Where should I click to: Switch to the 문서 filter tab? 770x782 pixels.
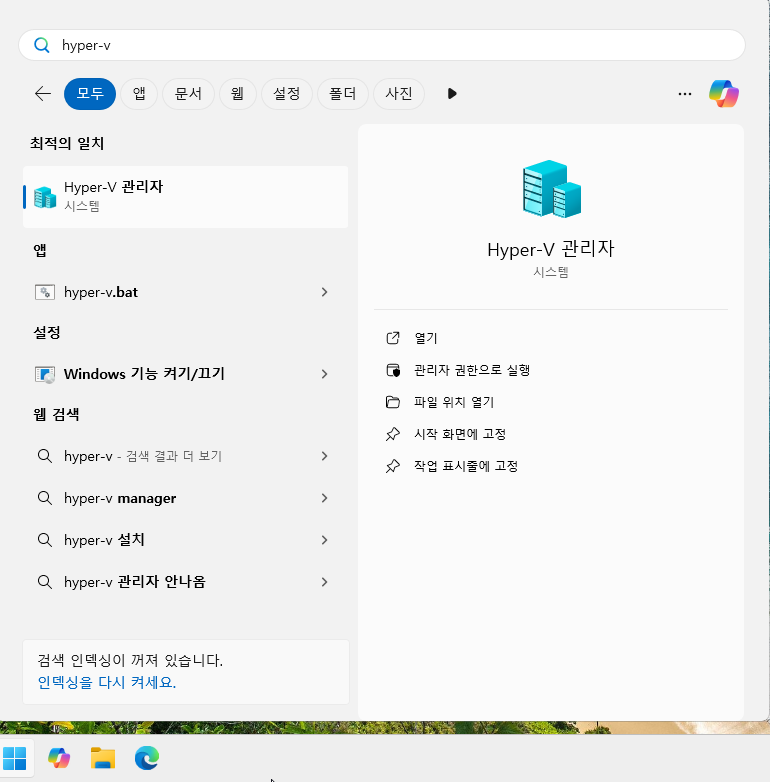pos(189,93)
